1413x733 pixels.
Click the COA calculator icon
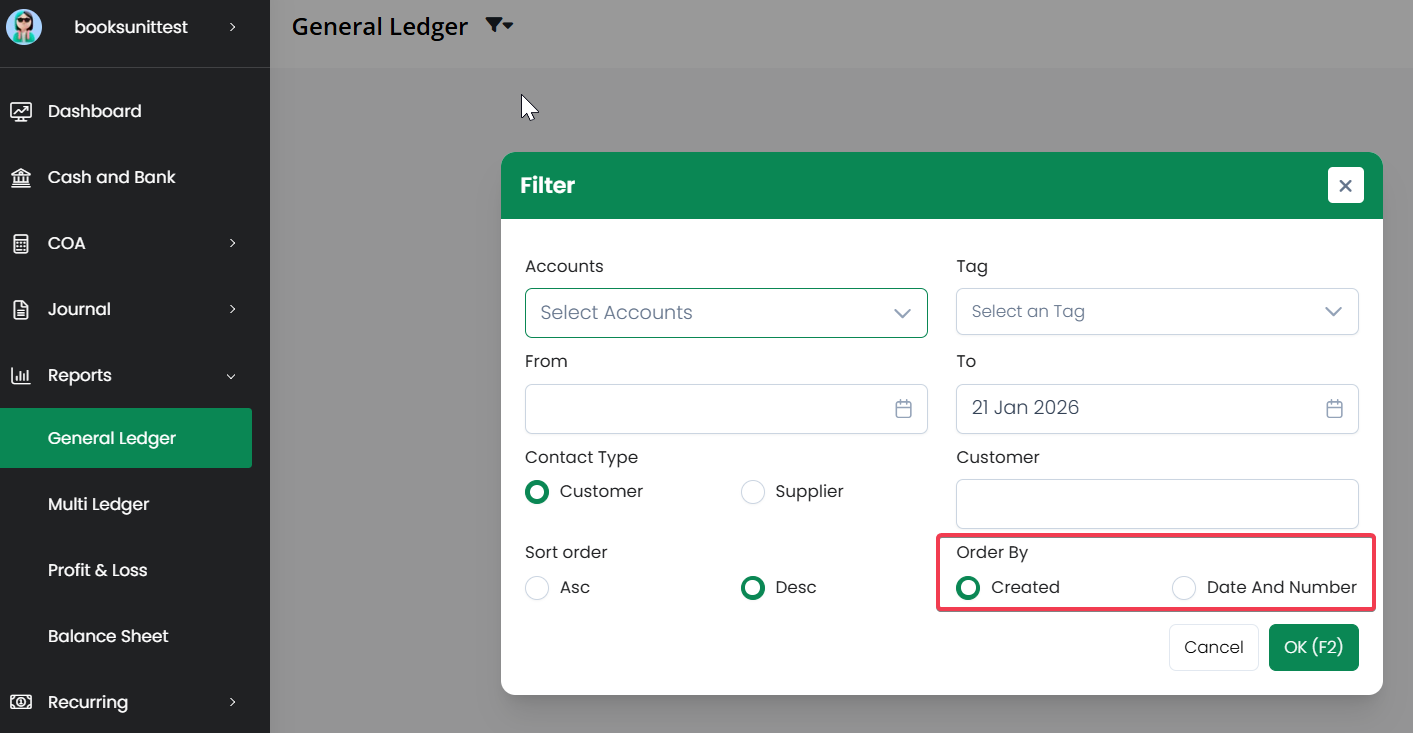[21, 244]
